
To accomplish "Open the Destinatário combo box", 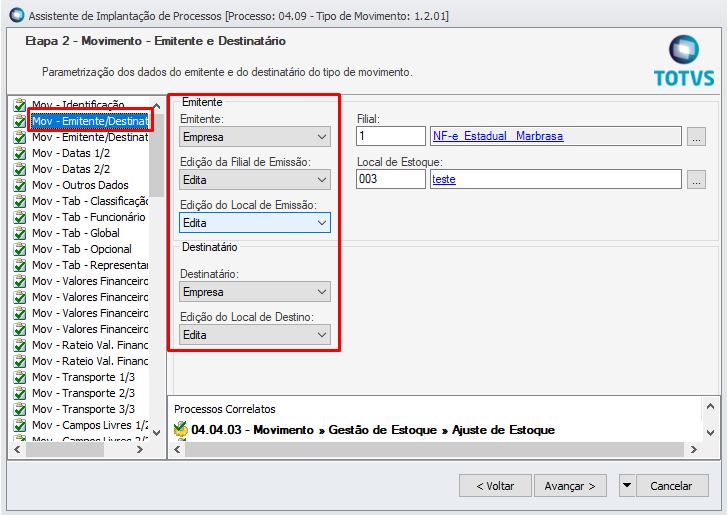I will [255, 292].
